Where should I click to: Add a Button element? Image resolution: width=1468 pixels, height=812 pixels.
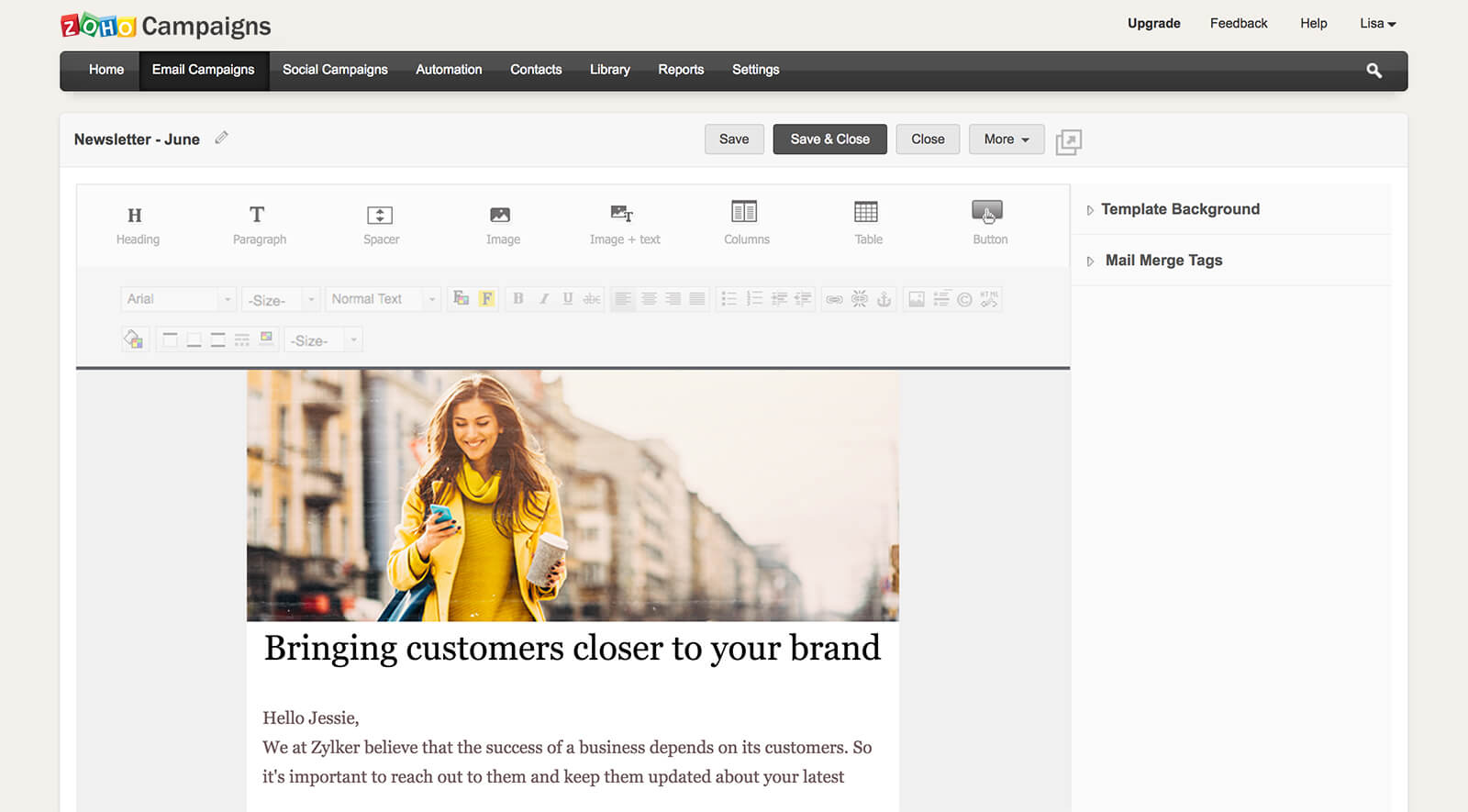[x=989, y=223]
